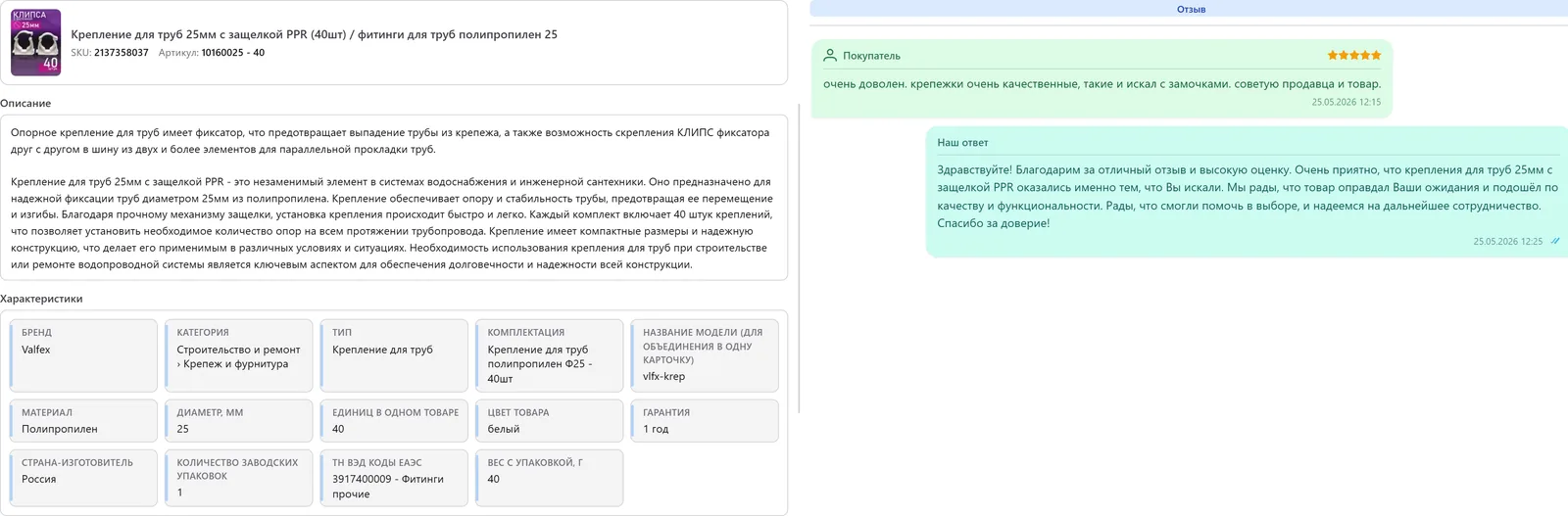Image resolution: width=1568 pixels, height=516 pixels.
Task: Click Вес с упаковкой, г card
Action: pyautogui.click(x=549, y=478)
